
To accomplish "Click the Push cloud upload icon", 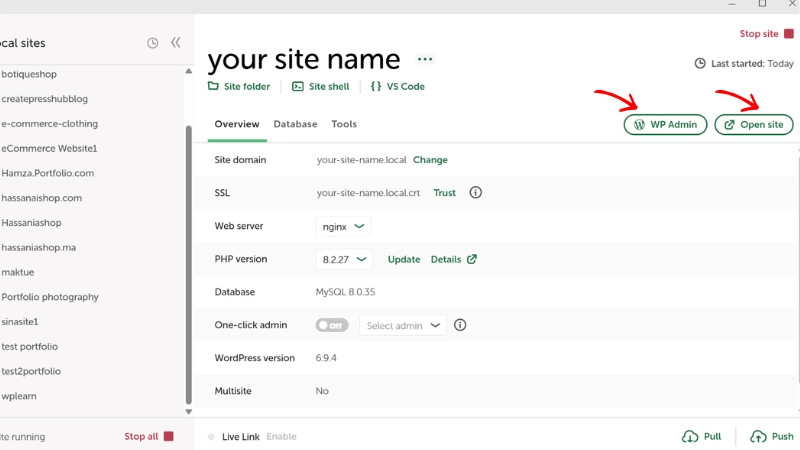I will point(758,437).
